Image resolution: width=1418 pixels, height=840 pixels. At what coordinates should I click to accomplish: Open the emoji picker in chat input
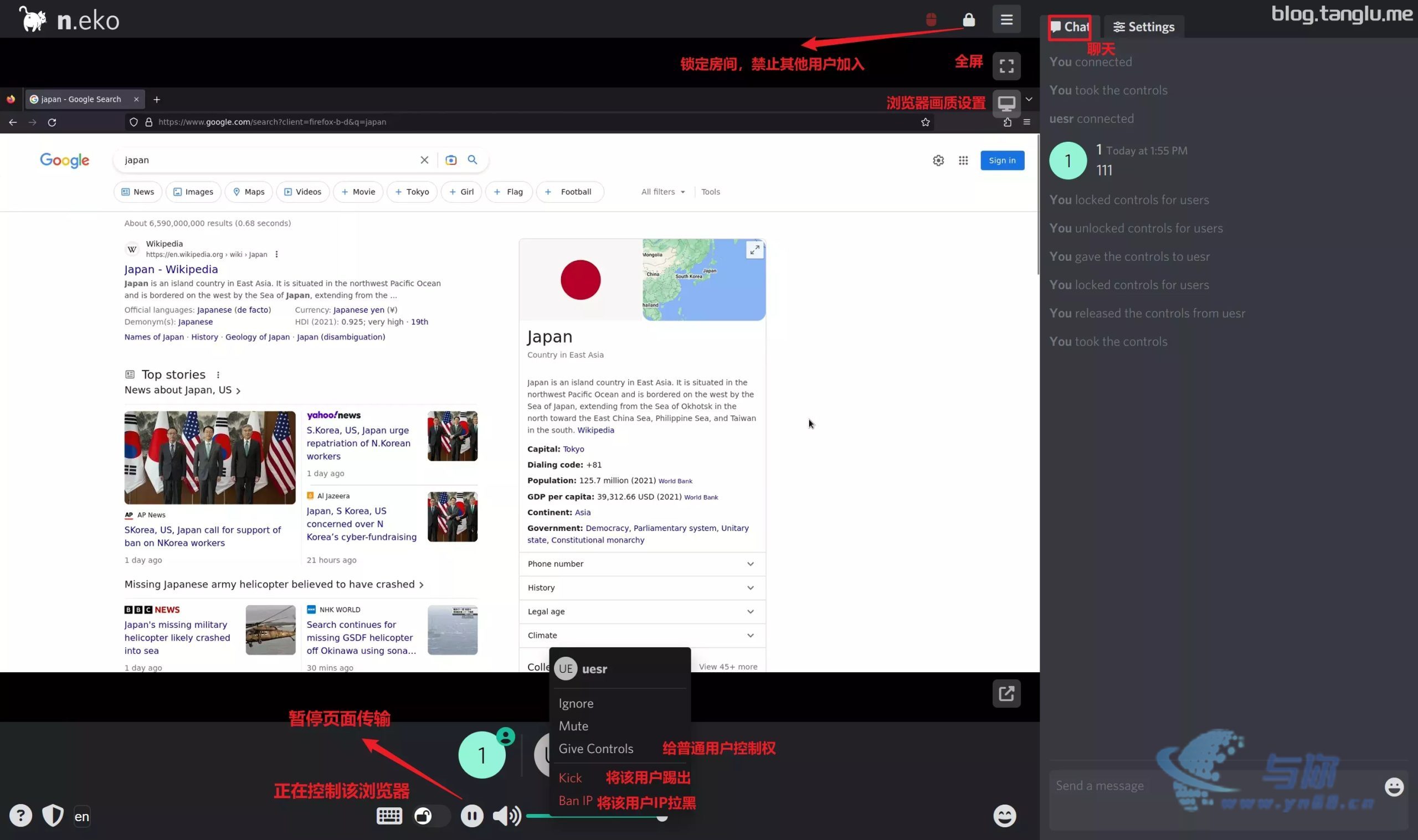pyautogui.click(x=1394, y=787)
